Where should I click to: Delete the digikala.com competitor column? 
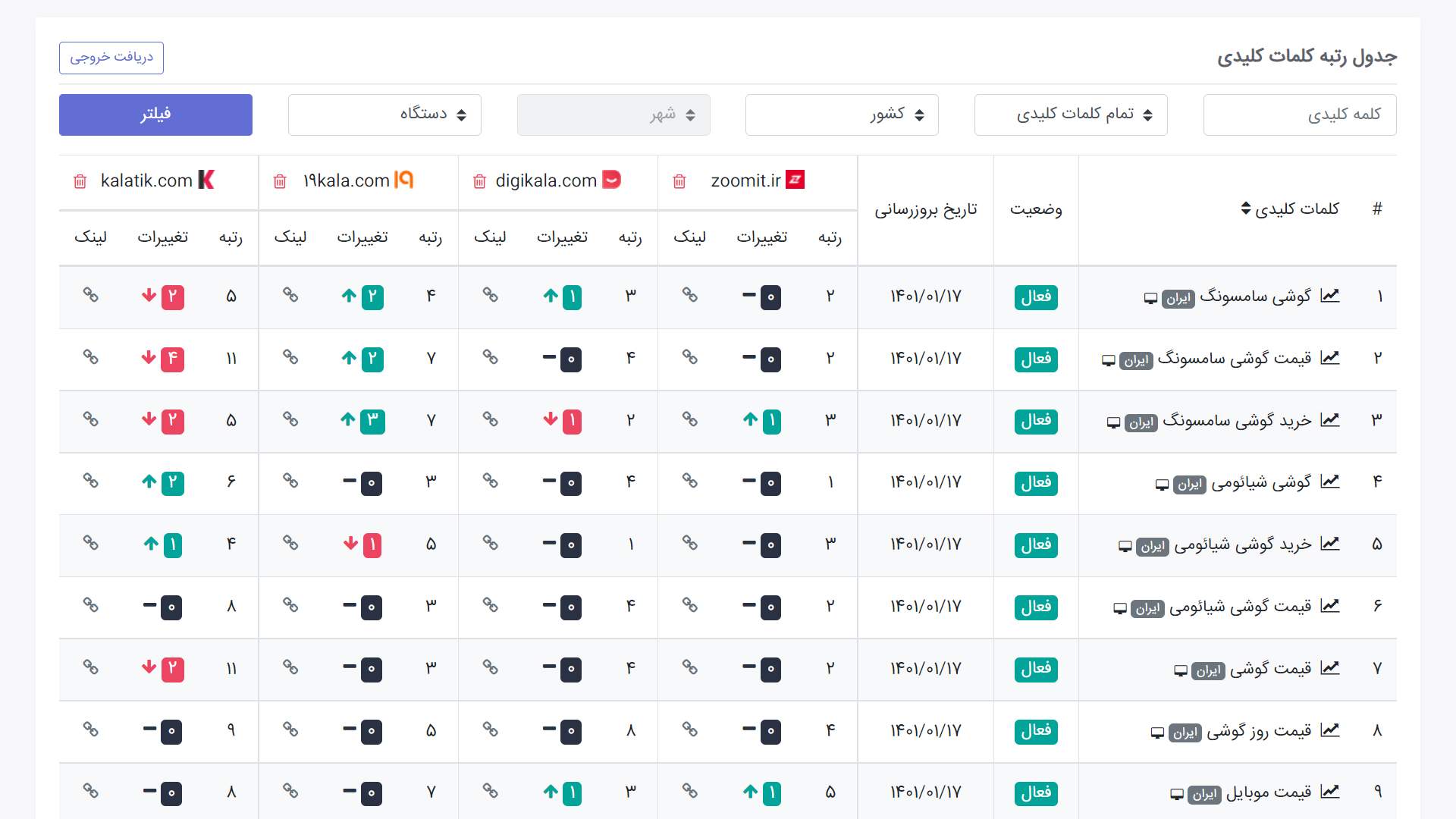[479, 181]
